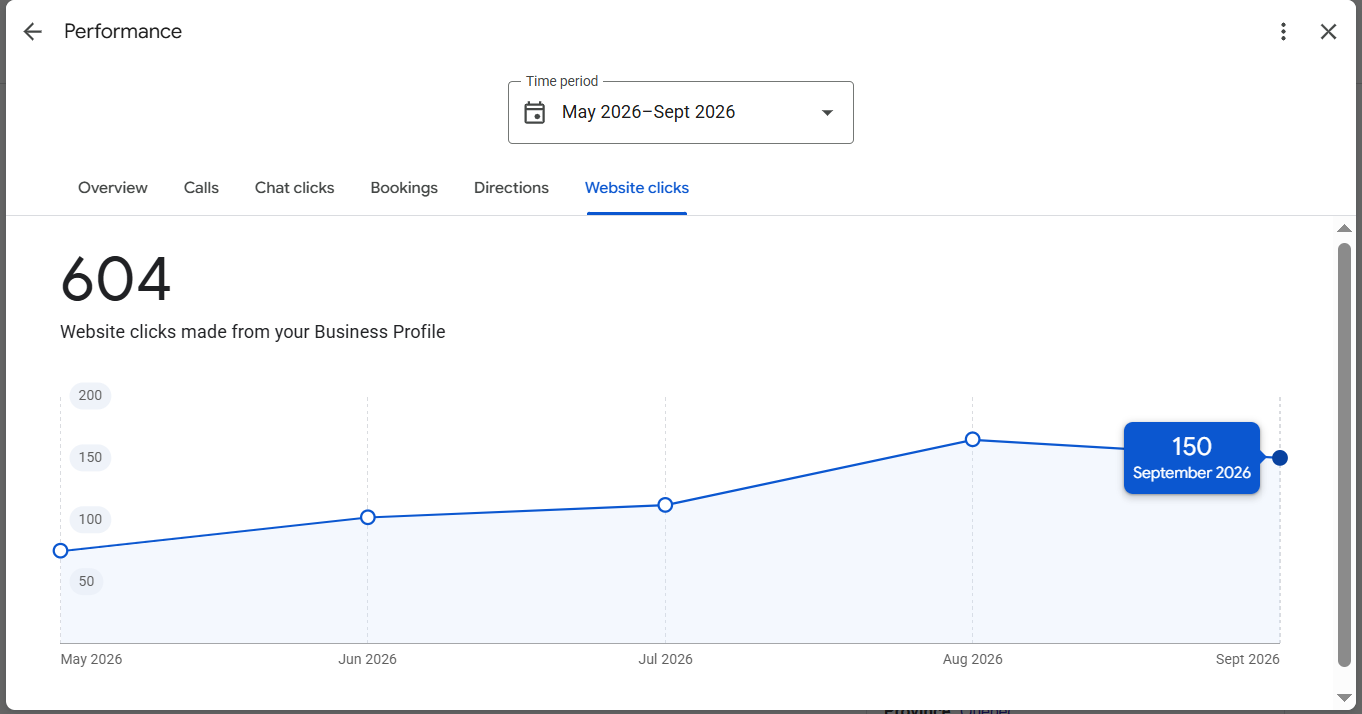Click the 50 y-axis label
Image resolution: width=1362 pixels, height=714 pixels.
tap(86, 582)
